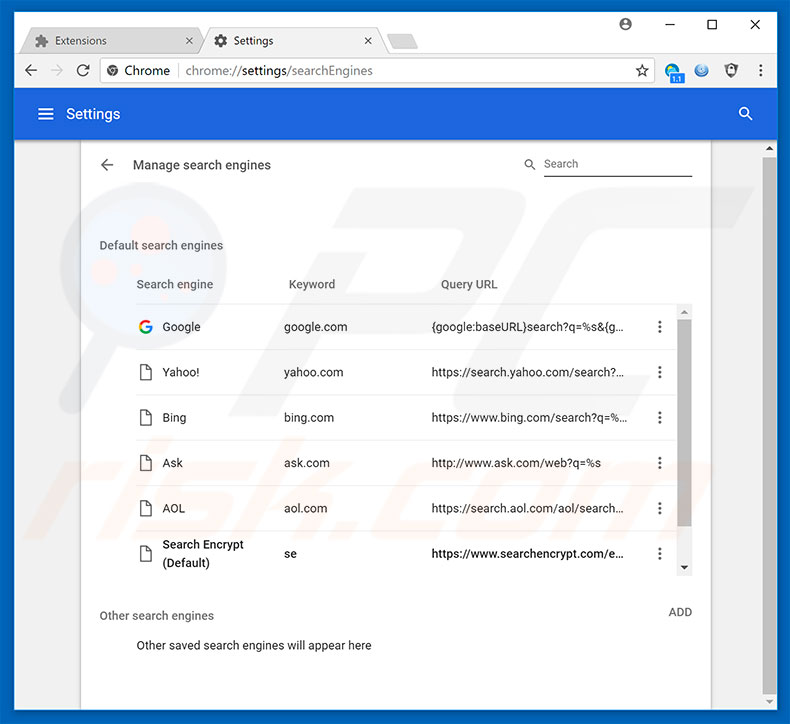Click the http://www.ask.com/web?q=%s URL
The image size is (790, 724).
[x=516, y=463]
